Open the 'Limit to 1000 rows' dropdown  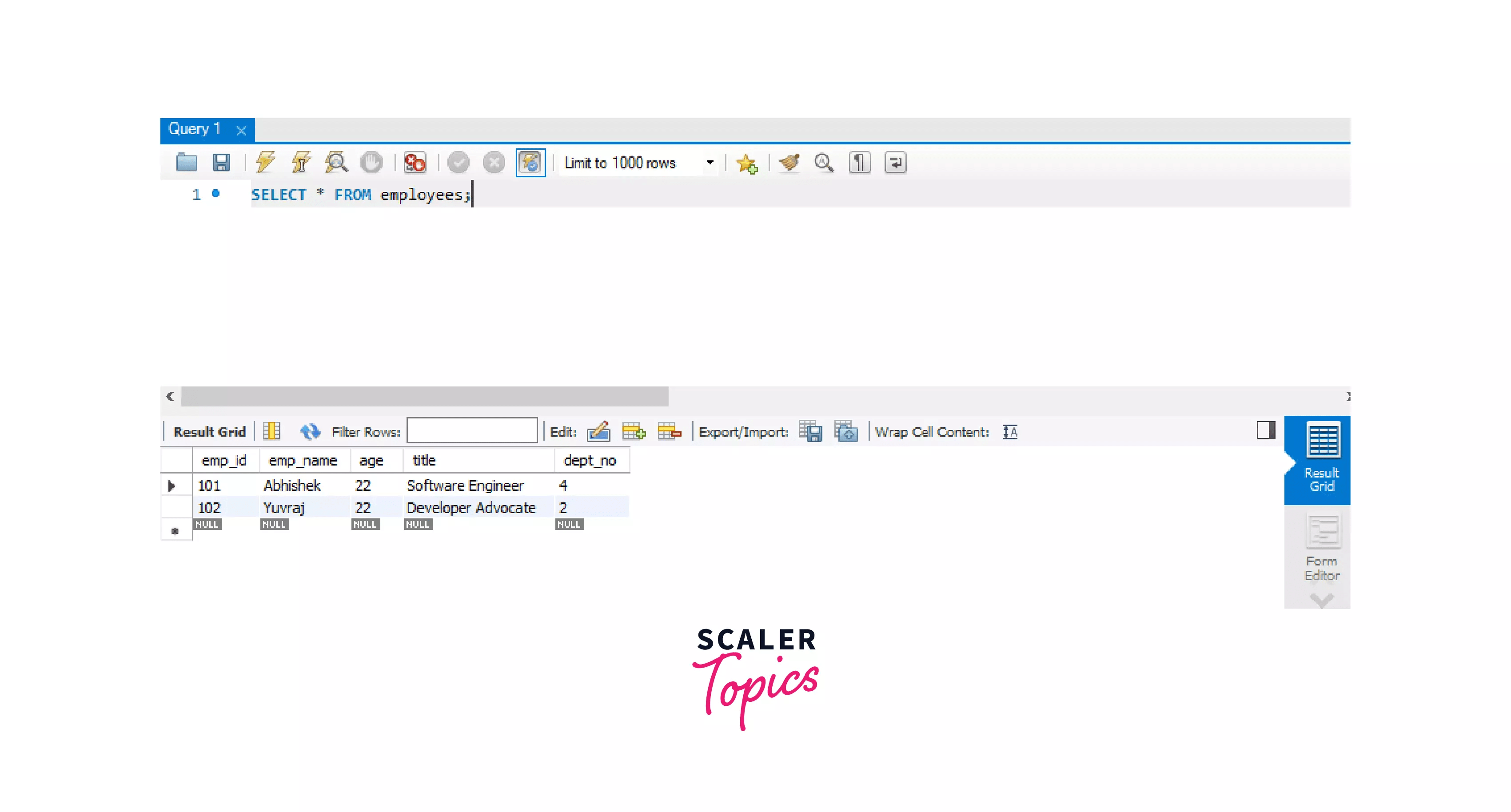pyautogui.click(x=710, y=163)
